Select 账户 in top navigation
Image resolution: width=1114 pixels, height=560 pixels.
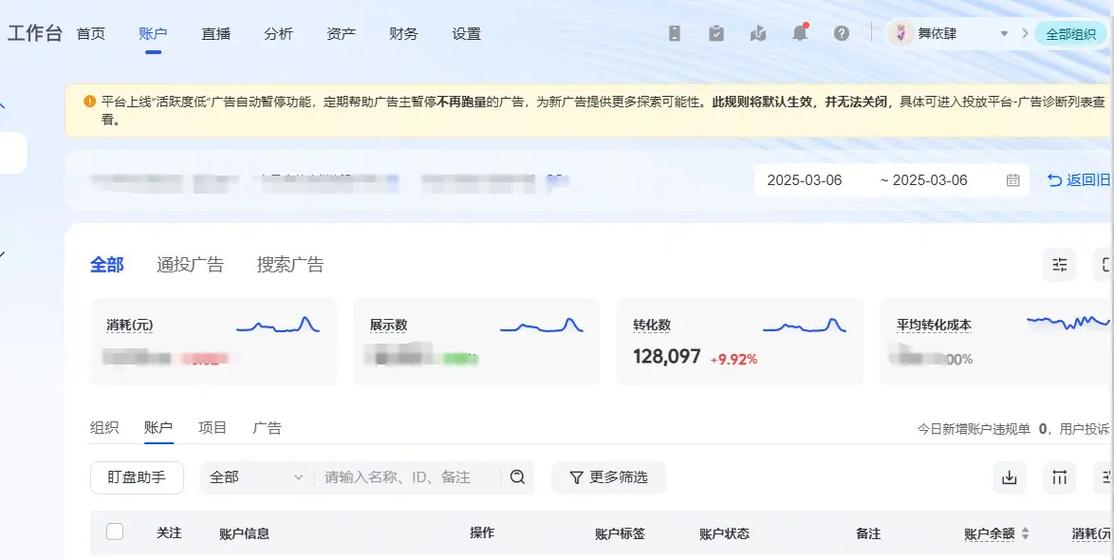153,33
